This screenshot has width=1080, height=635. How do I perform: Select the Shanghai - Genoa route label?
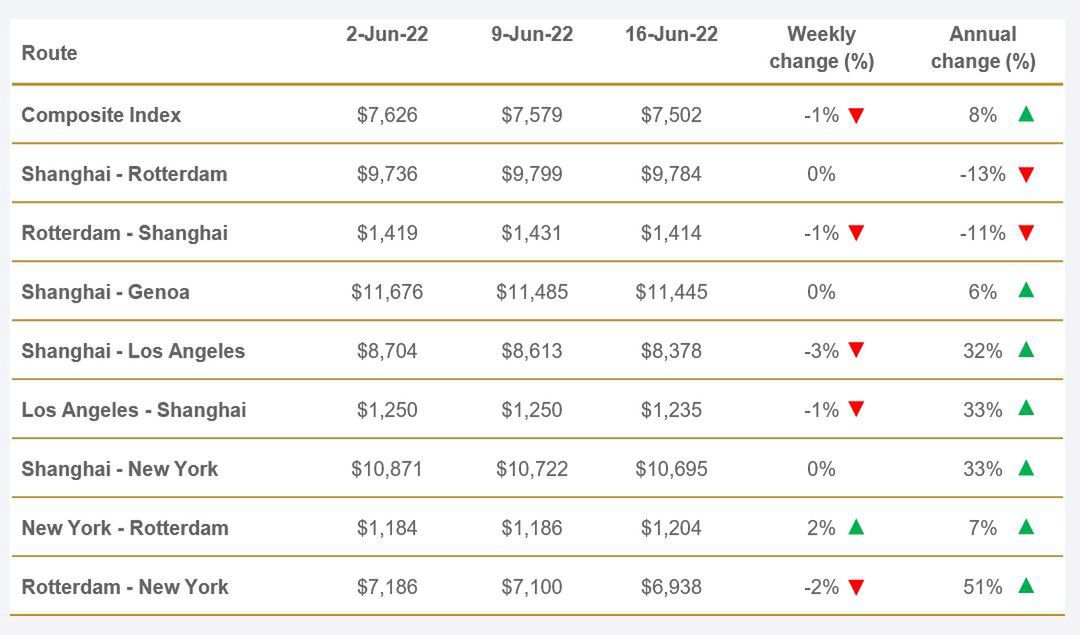tap(105, 292)
